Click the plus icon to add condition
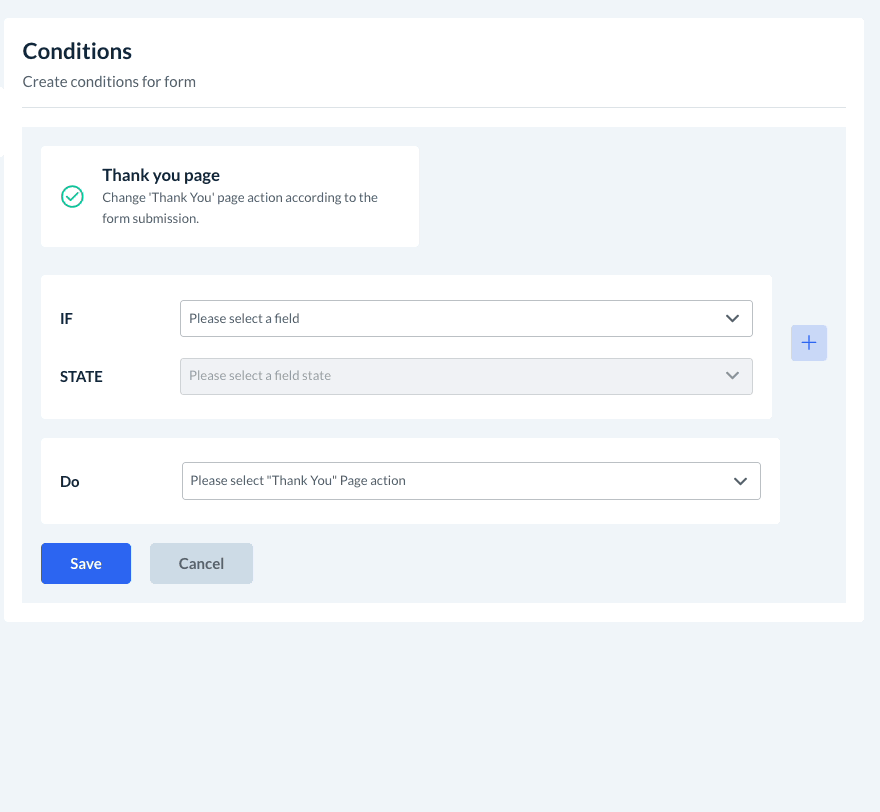The height and width of the screenshot is (812, 880). pos(808,343)
